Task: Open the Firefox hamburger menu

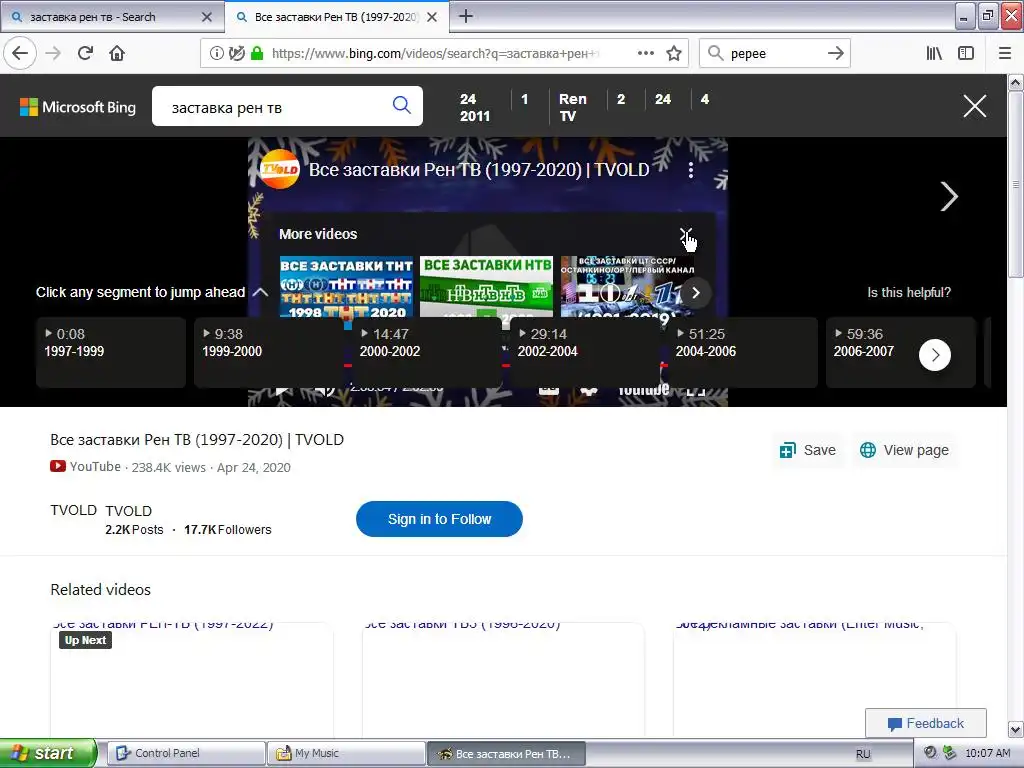Action: click(x=1005, y=54)
